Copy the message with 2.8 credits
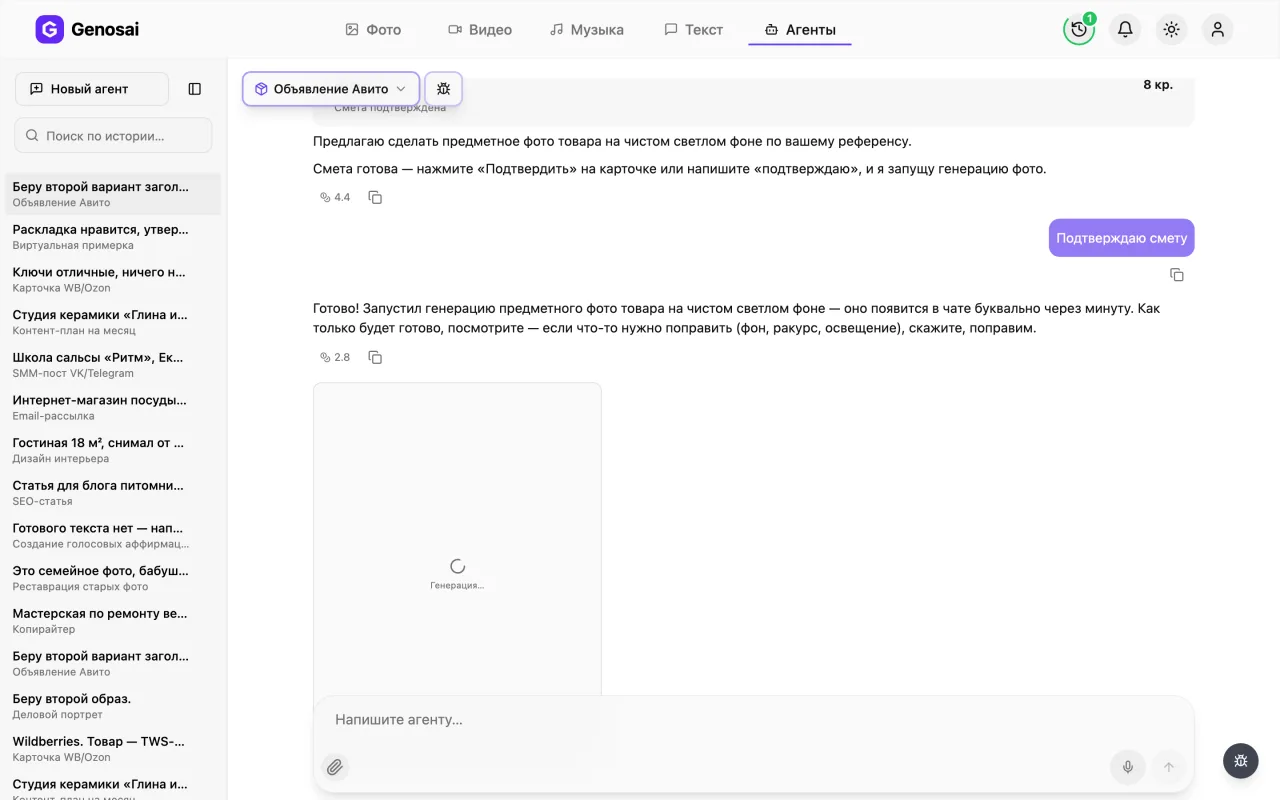This screenshot has width=1280, height=800. (375, 357)
